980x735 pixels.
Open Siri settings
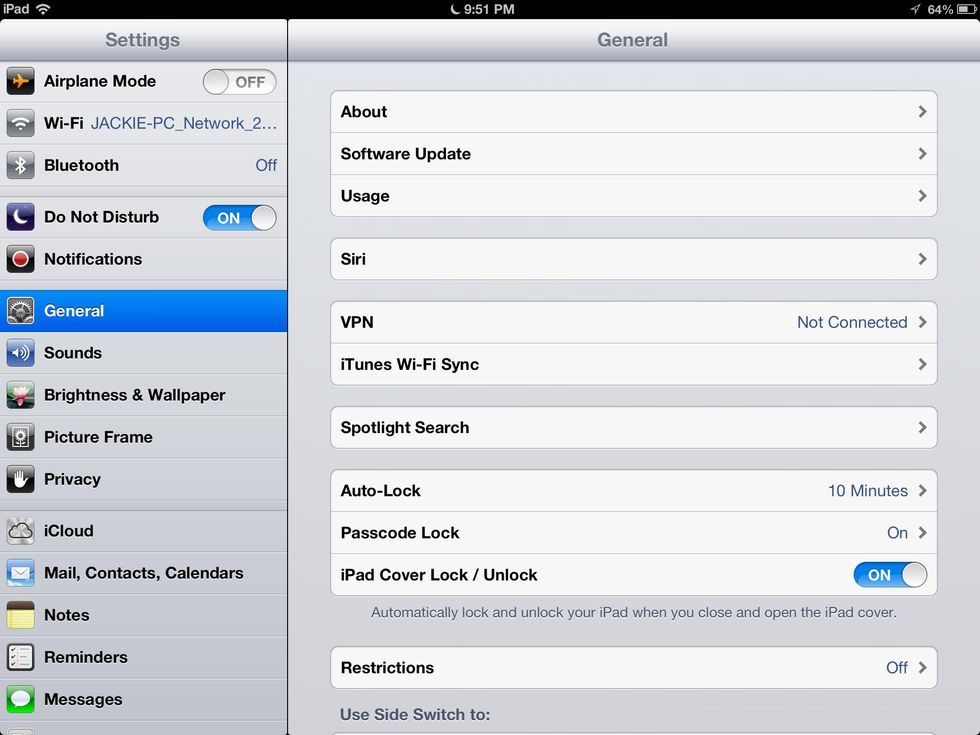(x=632, y=258)
